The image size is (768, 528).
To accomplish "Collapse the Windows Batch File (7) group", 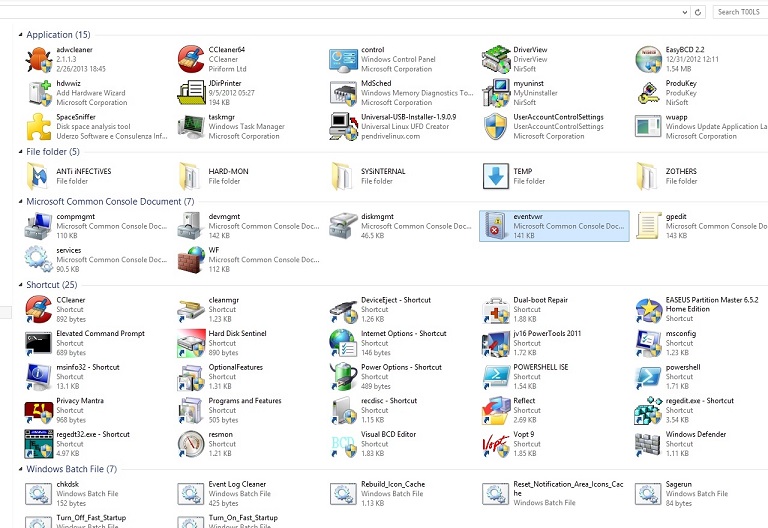I will (x=21, y=469).
